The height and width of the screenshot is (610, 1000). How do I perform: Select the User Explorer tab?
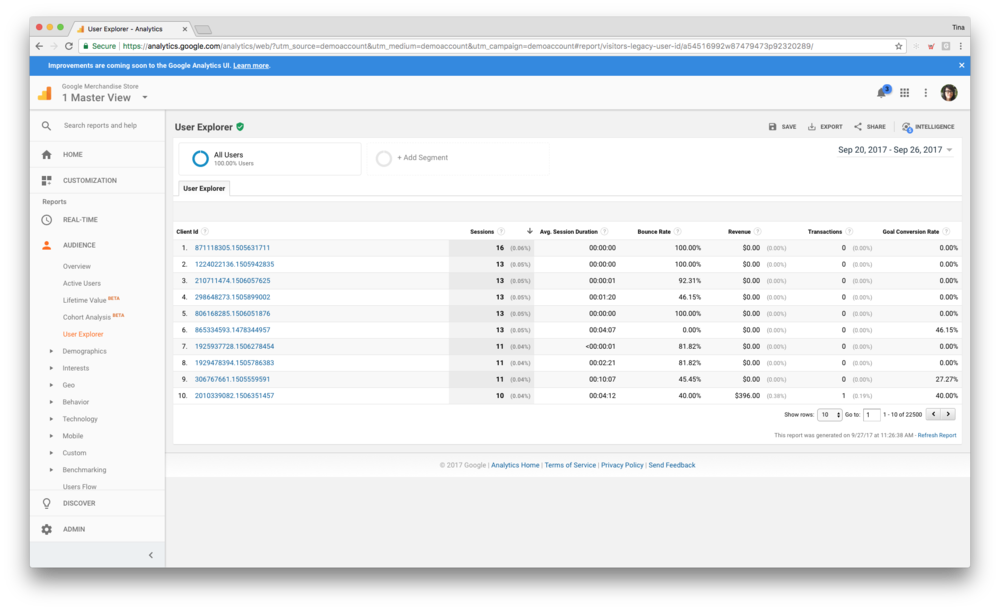click(x=204, y=188)
